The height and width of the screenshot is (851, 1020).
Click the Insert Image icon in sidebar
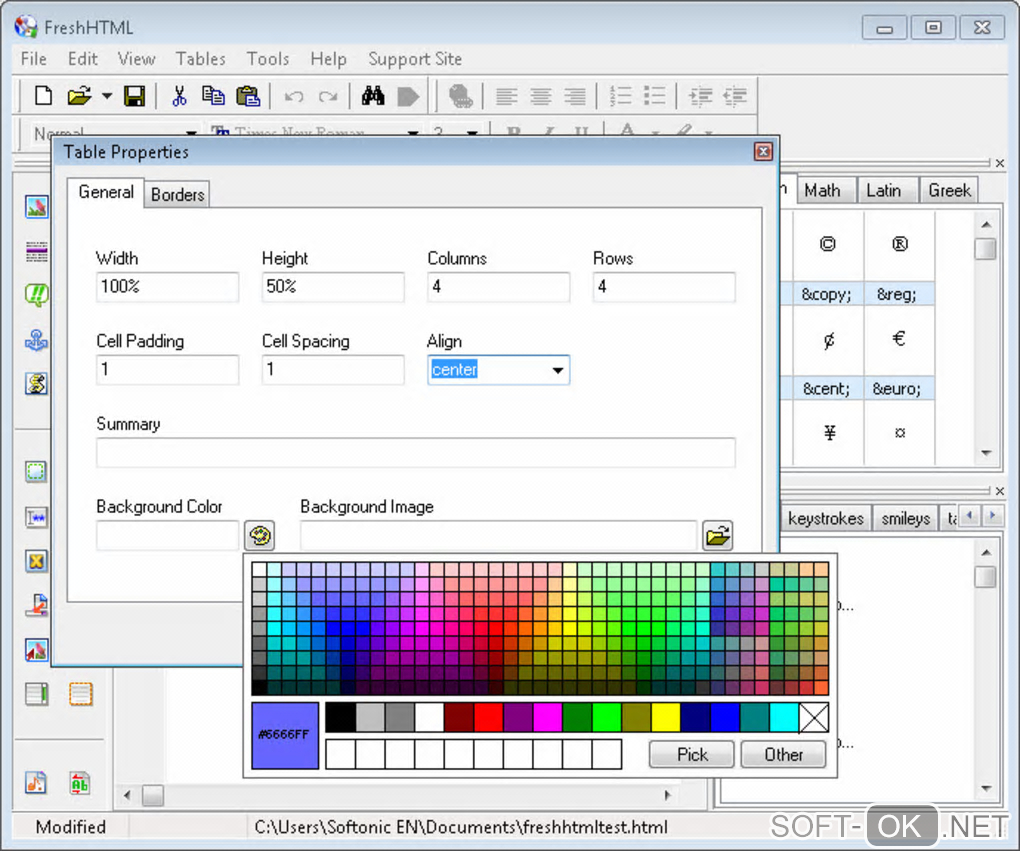tap(36, 207)
